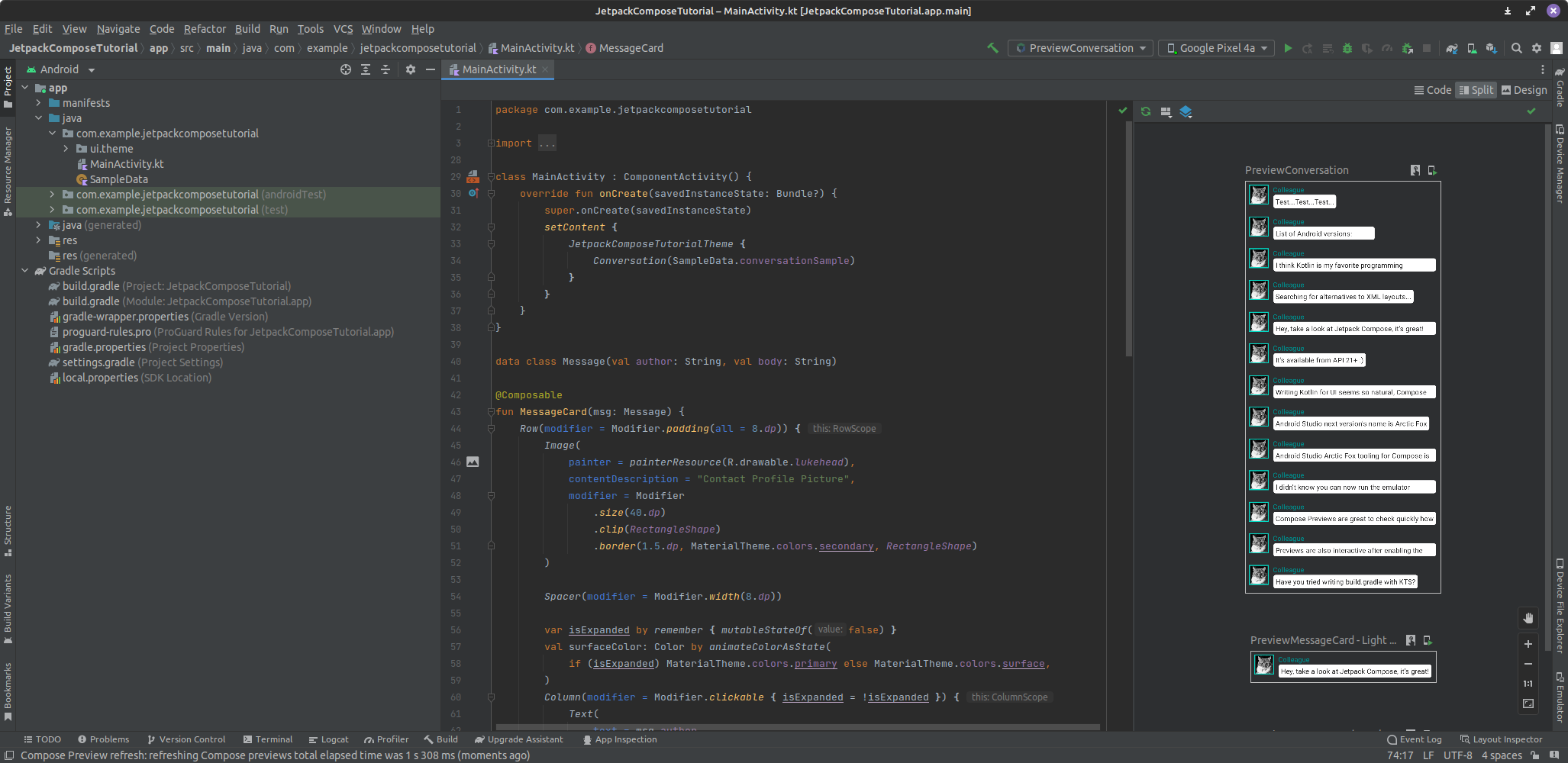The width and height of the screenshot is (1568, 763).
Task: Open the Event Log
Action: pyautogui.click(x=1414, y=739)
